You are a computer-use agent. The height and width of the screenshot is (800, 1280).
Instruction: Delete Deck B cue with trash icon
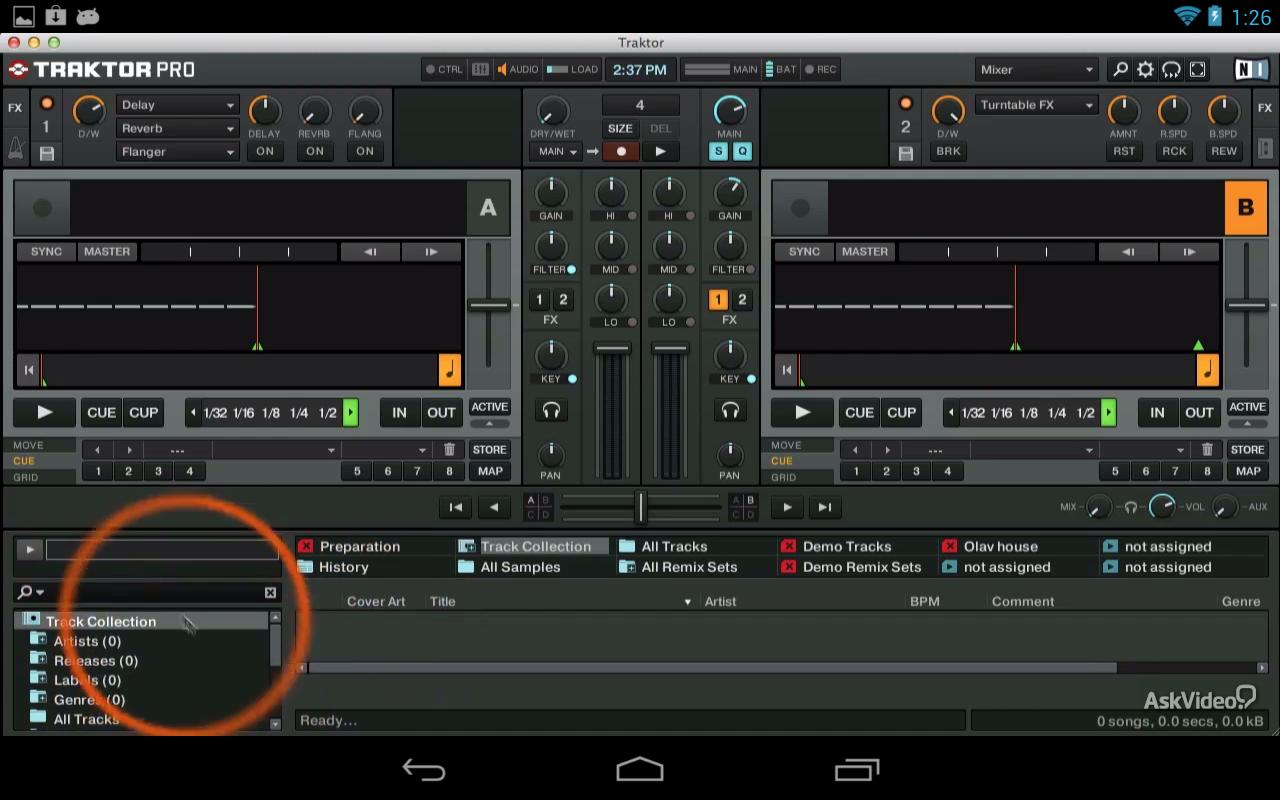1207,450
